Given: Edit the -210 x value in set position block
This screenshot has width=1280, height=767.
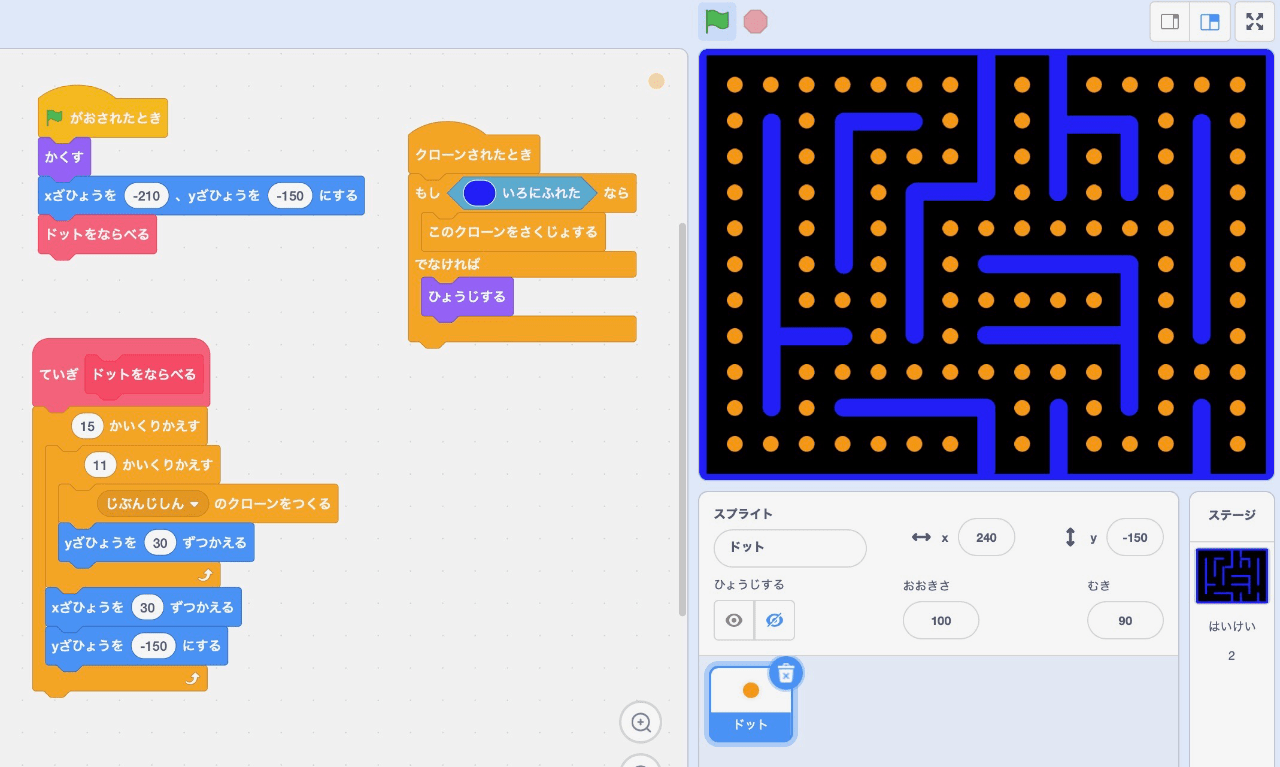Looking at the screenshot, I should (146, 195).
